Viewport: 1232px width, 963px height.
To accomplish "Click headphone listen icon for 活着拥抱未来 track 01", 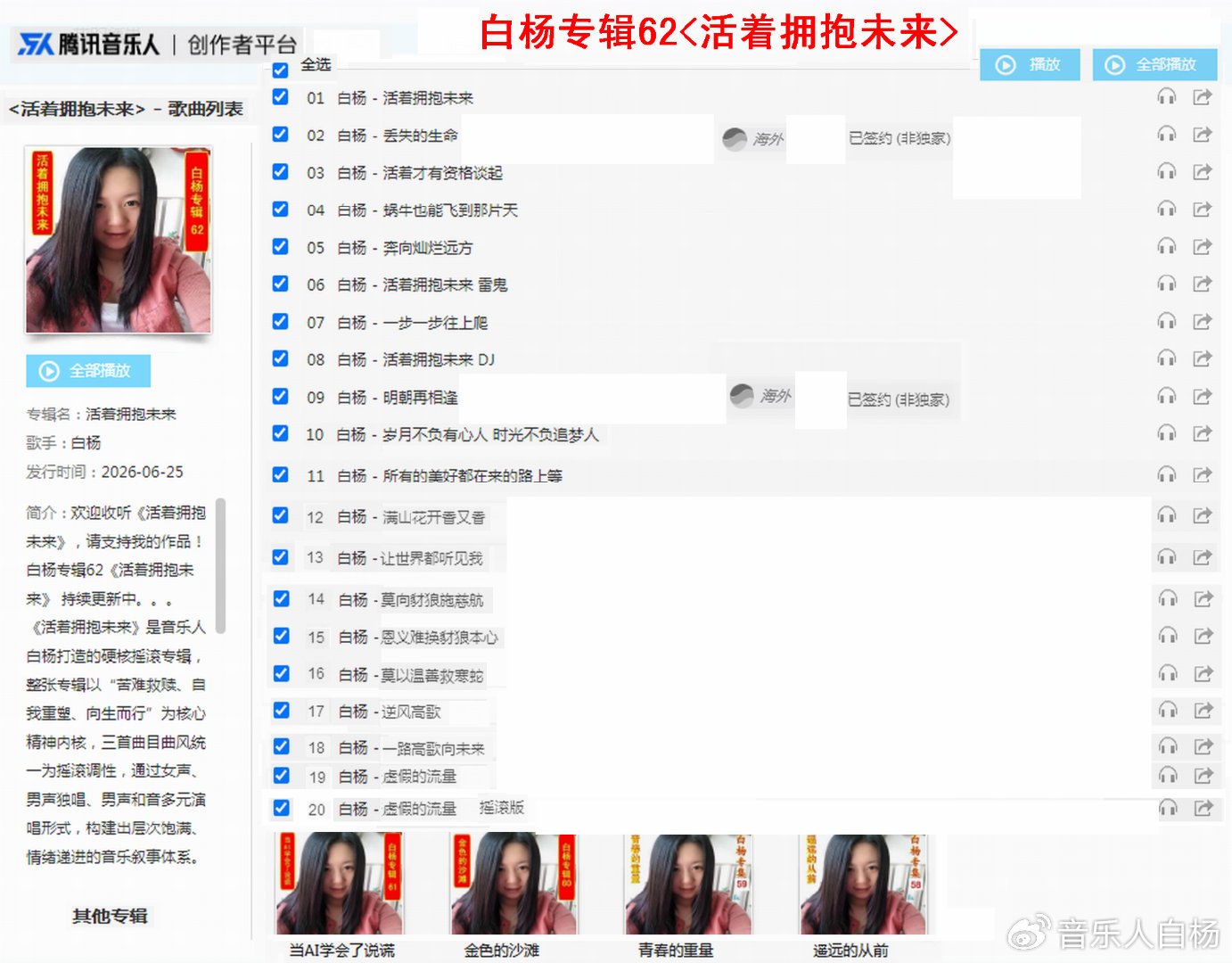I will [1166, 96].
